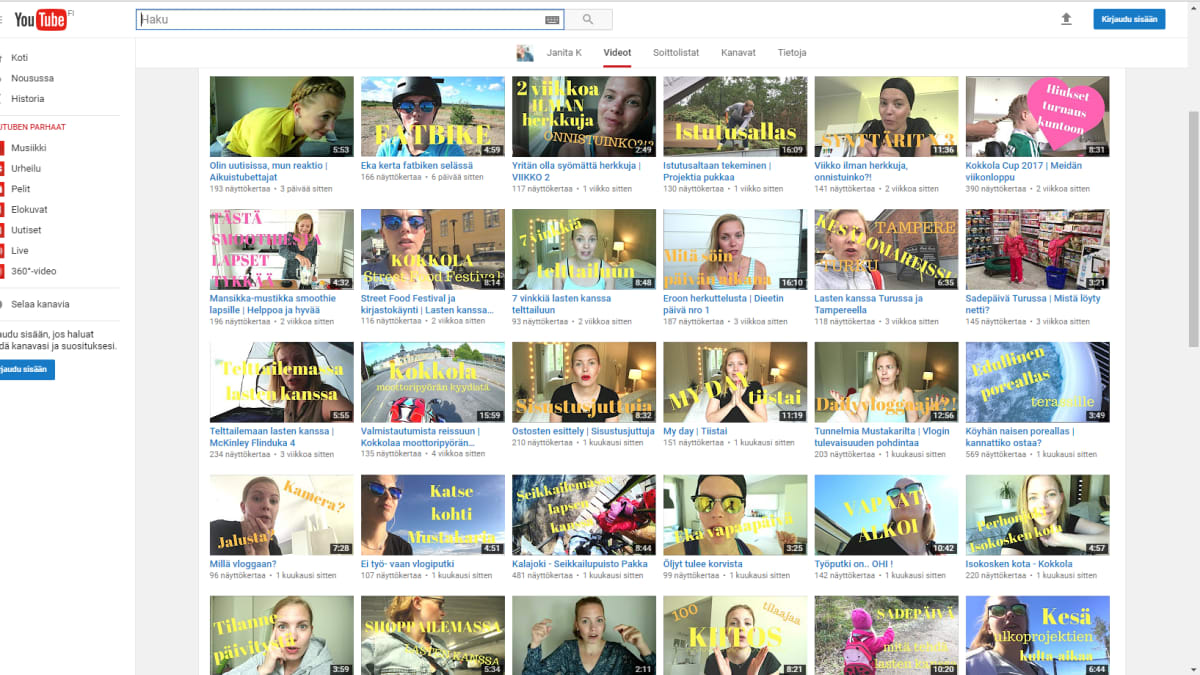Image resolution: width=1200 pixels, height=675 pixels.
Task: Open the Tietoja tab
Action: pos(791,52)
